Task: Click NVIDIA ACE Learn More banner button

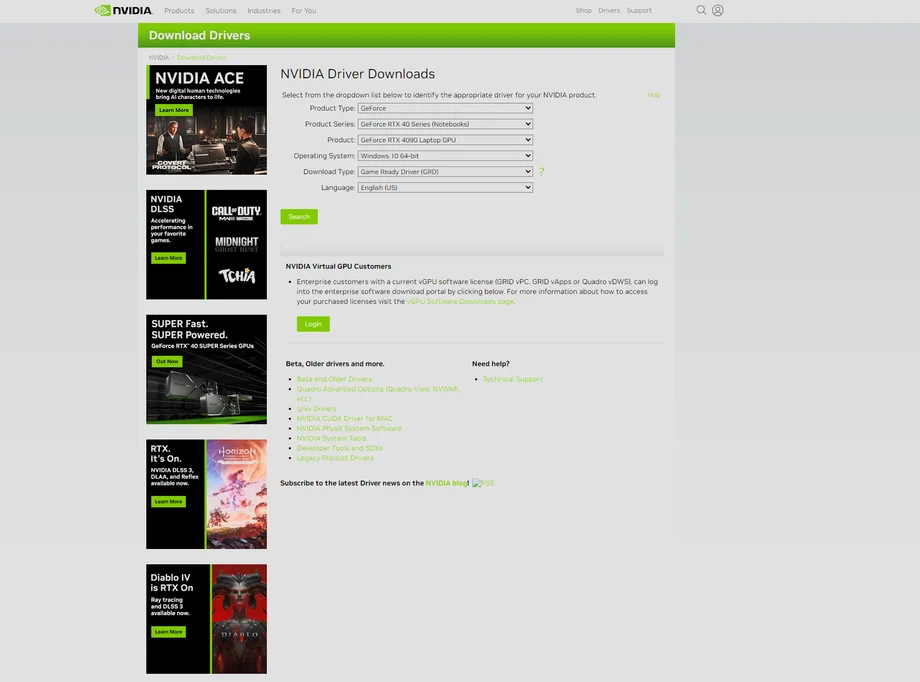Action: (173, 110)
